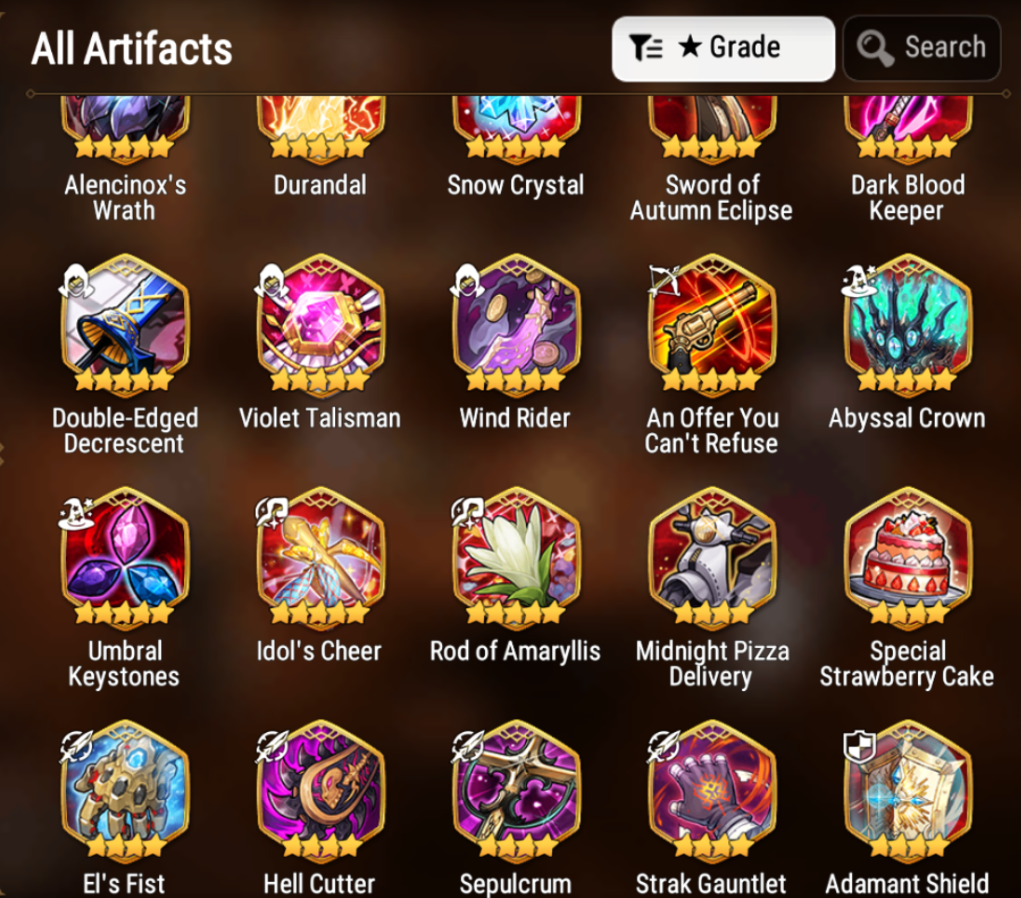
Task: Open Midnight Pizza Delivery scooter artifact
Action: (x=712, y=558)
